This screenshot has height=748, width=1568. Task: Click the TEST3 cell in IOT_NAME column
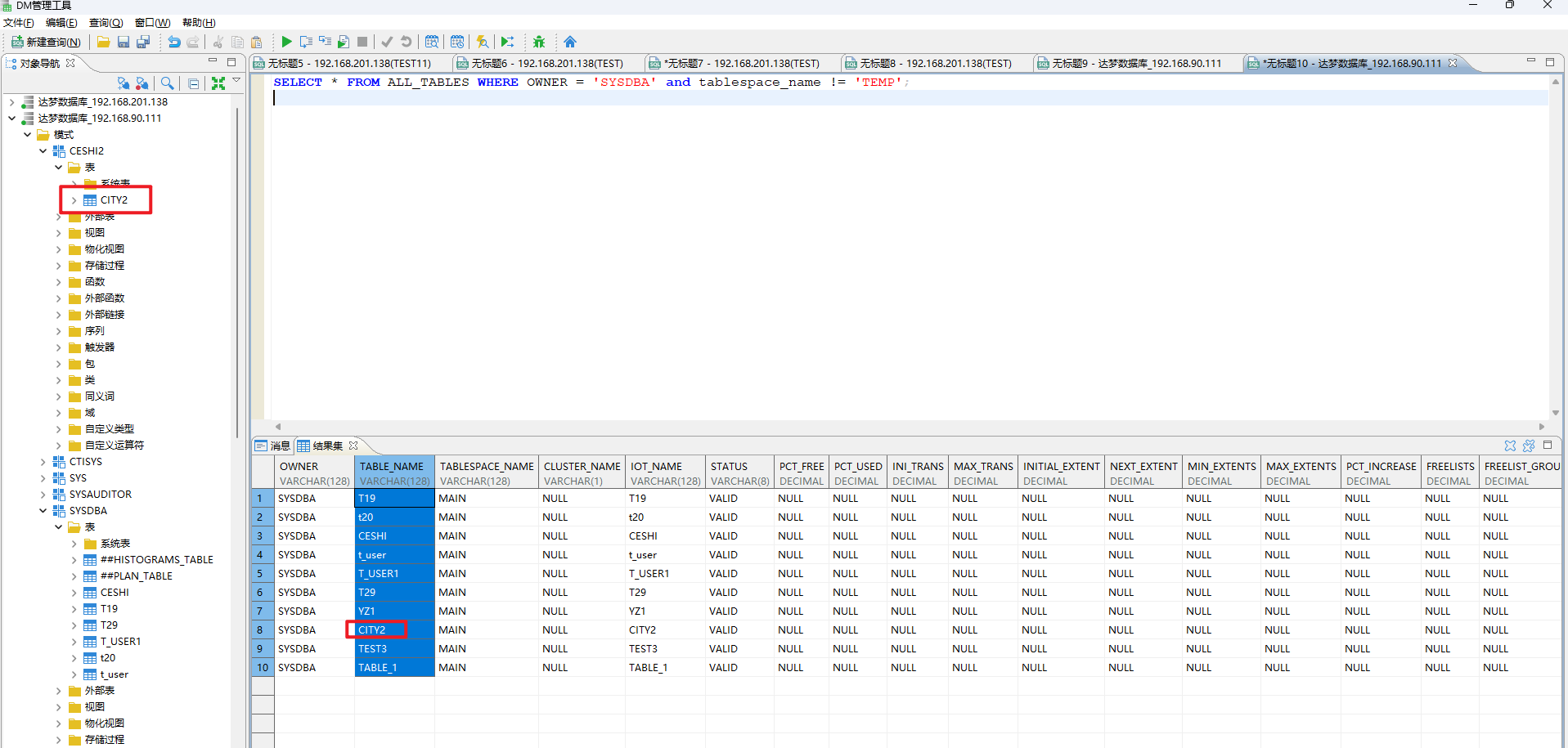pyautogui.click(x=664, y=649)
